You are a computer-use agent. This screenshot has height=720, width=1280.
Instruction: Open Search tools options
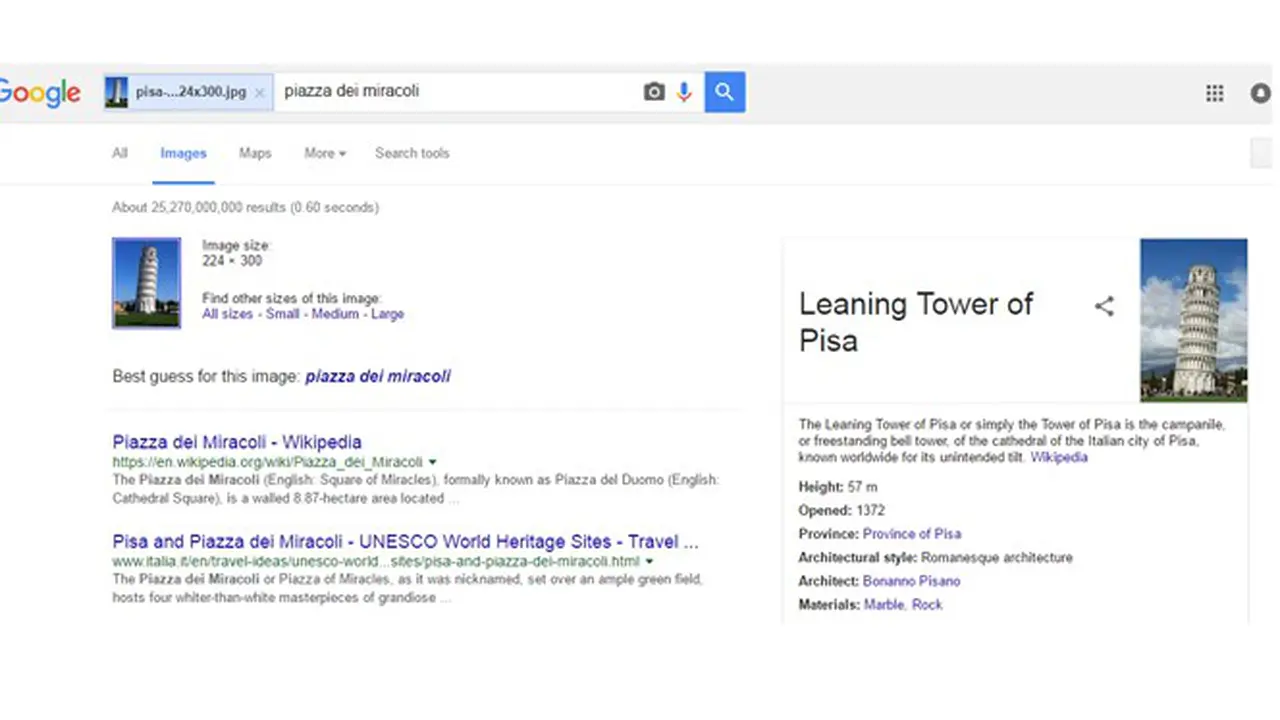pyautogui.click(x=412, y=153)
